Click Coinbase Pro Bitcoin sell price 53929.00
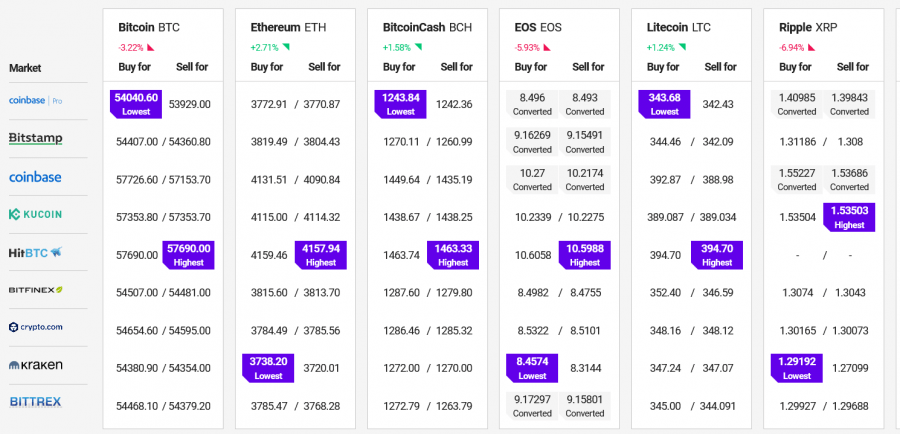Image resolution: width=900 pixels, height=434 pixels. click(189, 104)
